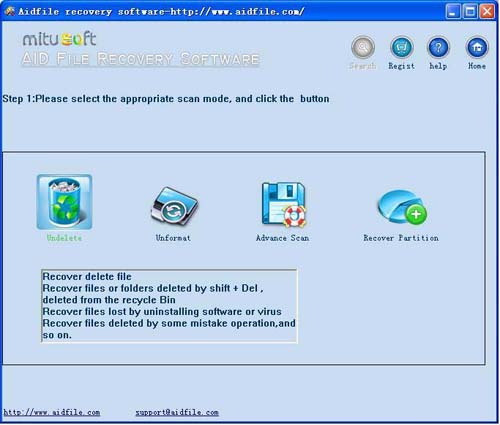This screenshot has width=500, height=425.
Task: Click the application icon in title bar
Action: tap(10, 11)
